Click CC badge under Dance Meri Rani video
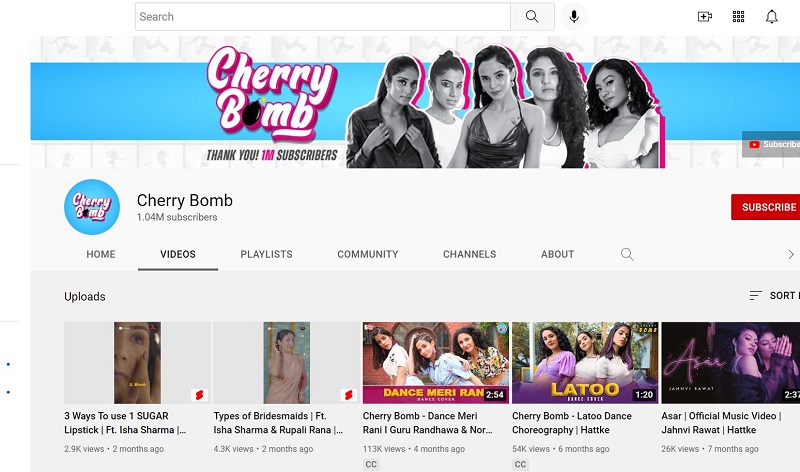 tap(371, 464)
